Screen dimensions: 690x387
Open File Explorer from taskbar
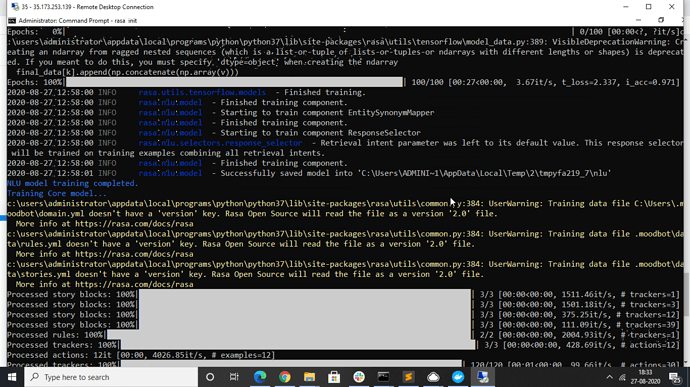[x=309, y=377]
